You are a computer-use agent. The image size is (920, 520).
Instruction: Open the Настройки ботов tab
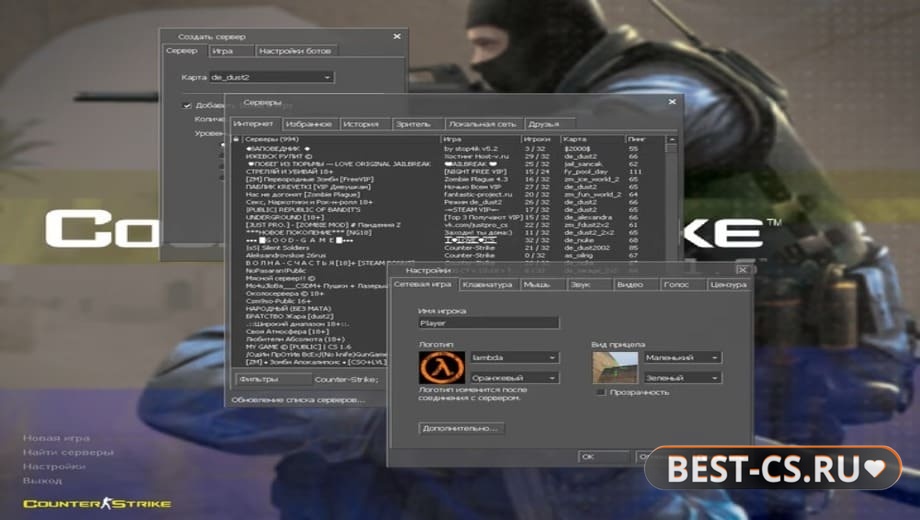click(x=296, y=51)
